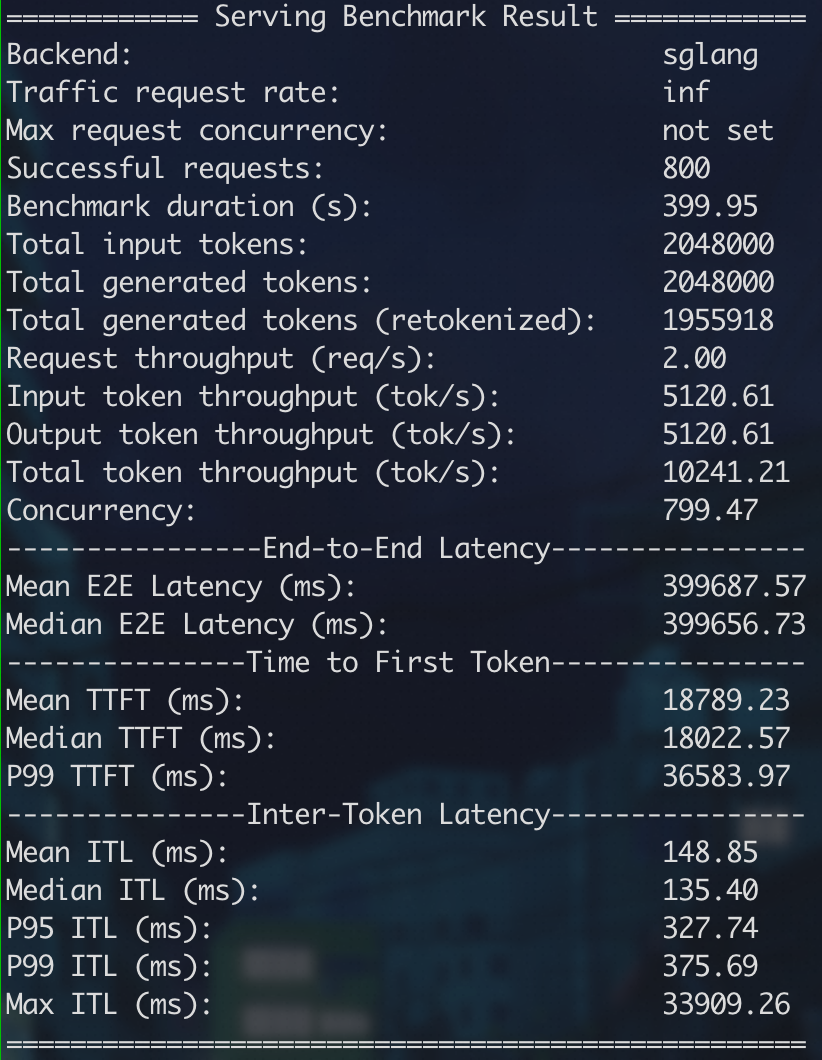Click the P99 TTFT value 36583.97
This screenshot has width=822, height=1060.
726,777
